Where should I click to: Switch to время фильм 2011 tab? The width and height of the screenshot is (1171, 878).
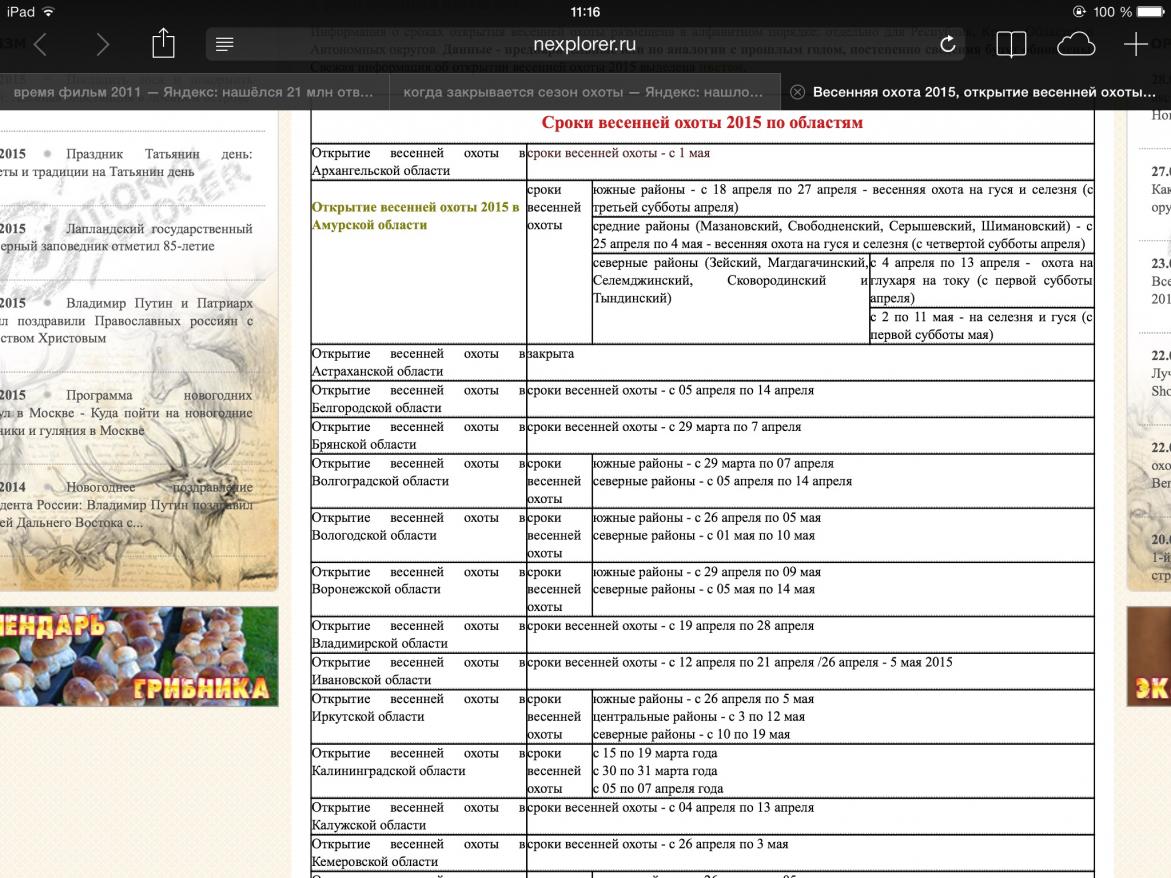pyautogui.click(x=193, y=92)
